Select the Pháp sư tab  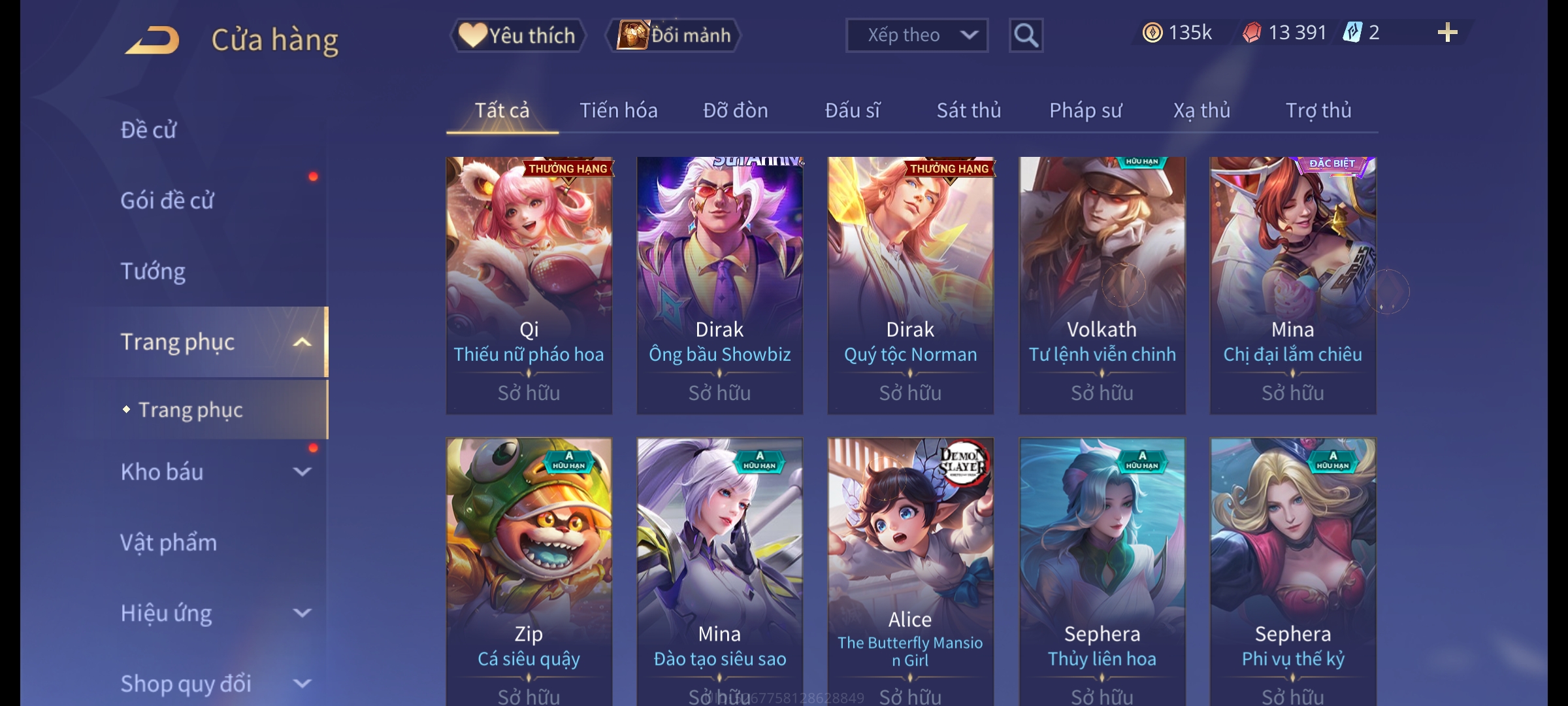click(x=1086, y=110)
